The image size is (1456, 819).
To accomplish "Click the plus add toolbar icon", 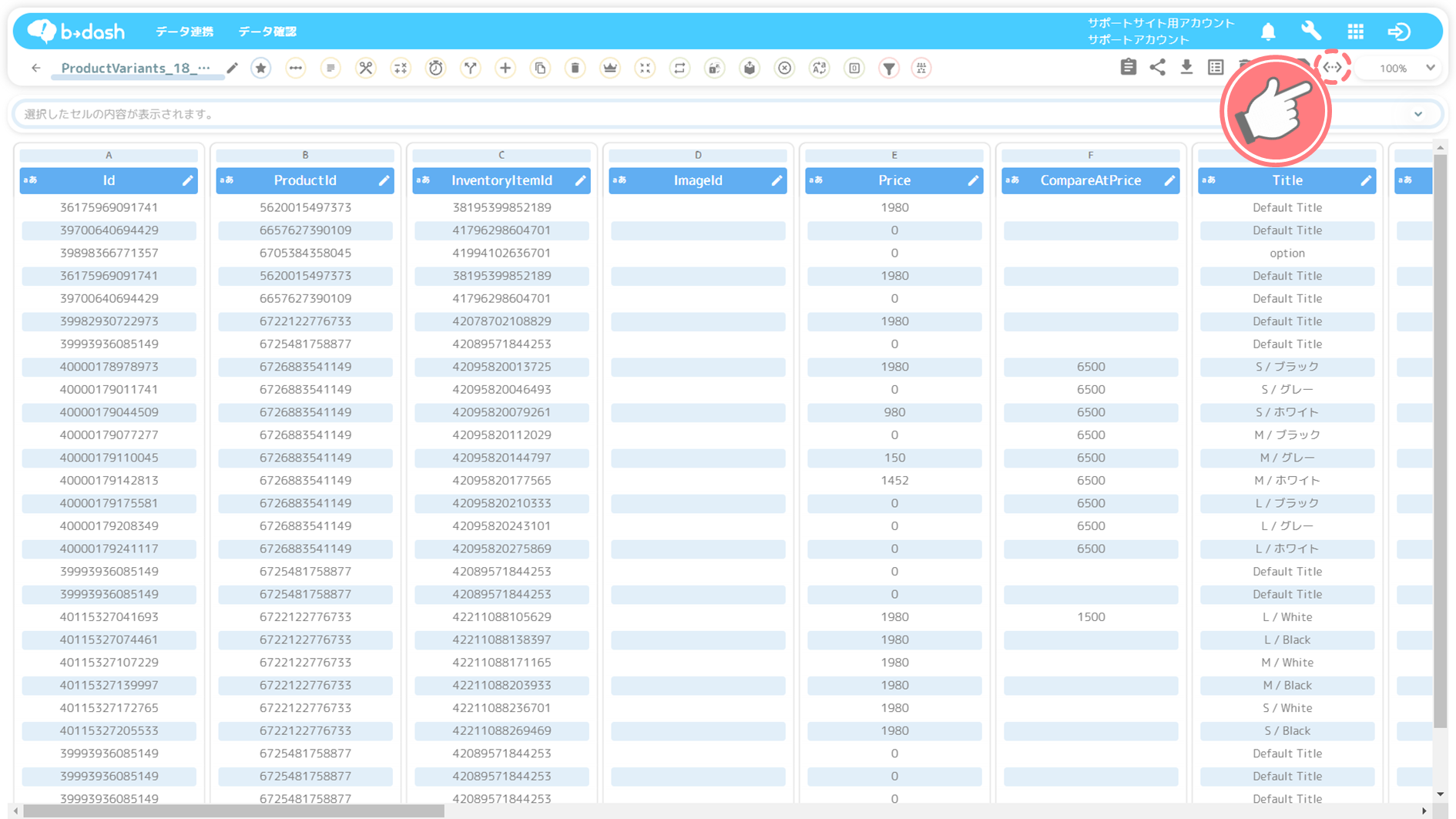I will click(505, 68).
